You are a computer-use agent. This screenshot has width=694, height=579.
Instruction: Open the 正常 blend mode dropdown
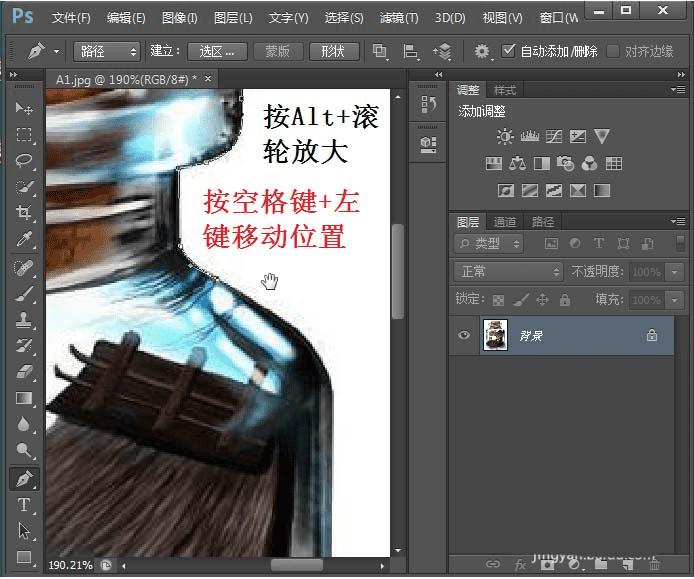[509, 272]
